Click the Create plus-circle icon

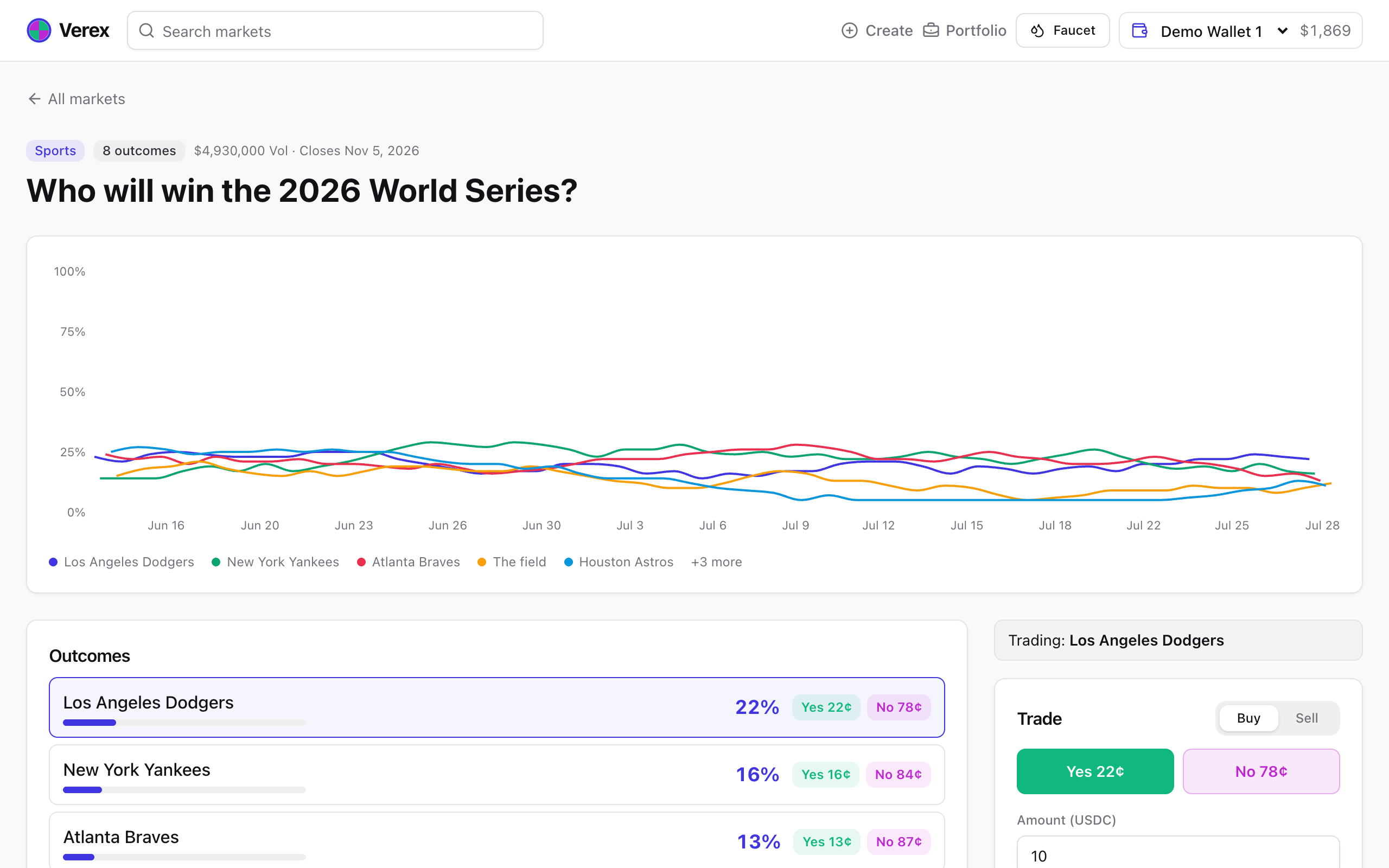click(850, 30)
